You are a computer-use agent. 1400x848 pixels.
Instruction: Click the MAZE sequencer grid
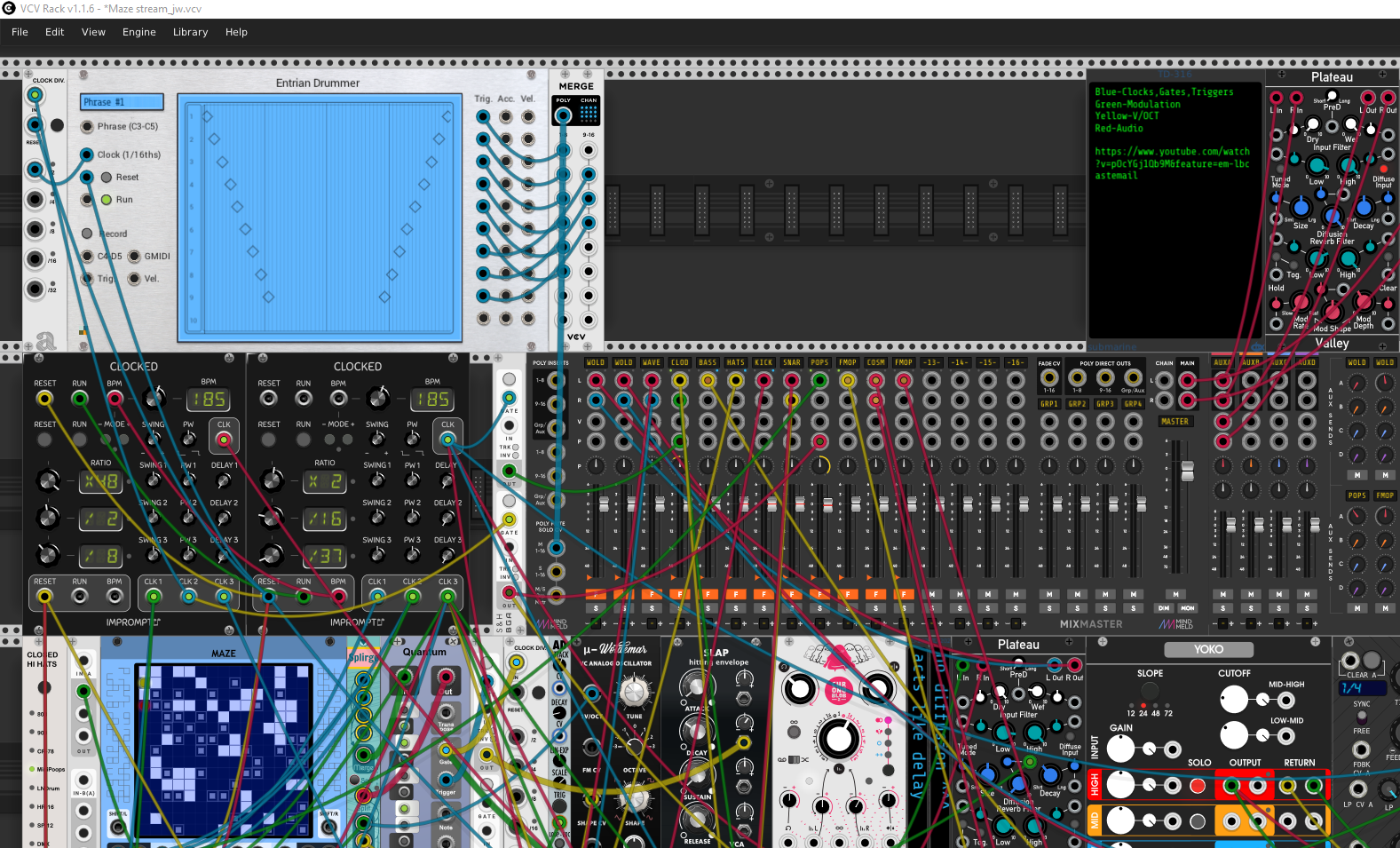224,751
